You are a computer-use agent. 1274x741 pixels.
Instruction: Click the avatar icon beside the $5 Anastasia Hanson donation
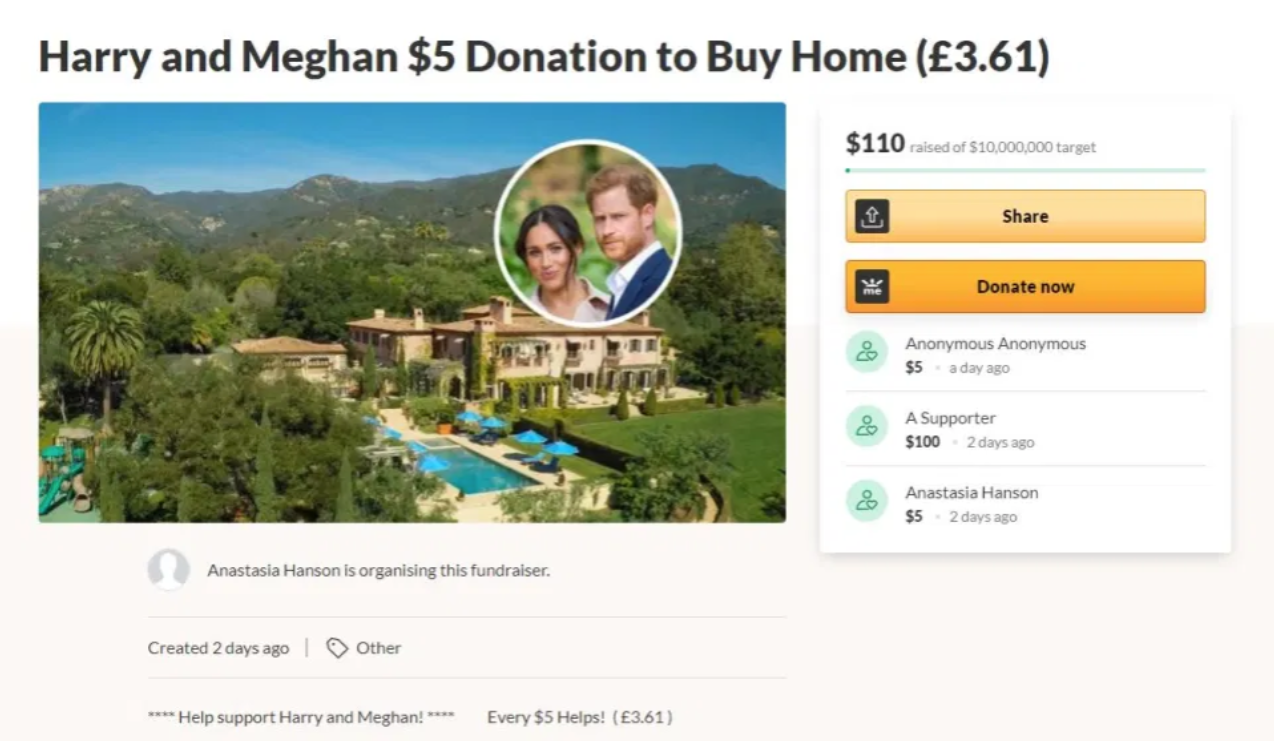click(866, 501)
